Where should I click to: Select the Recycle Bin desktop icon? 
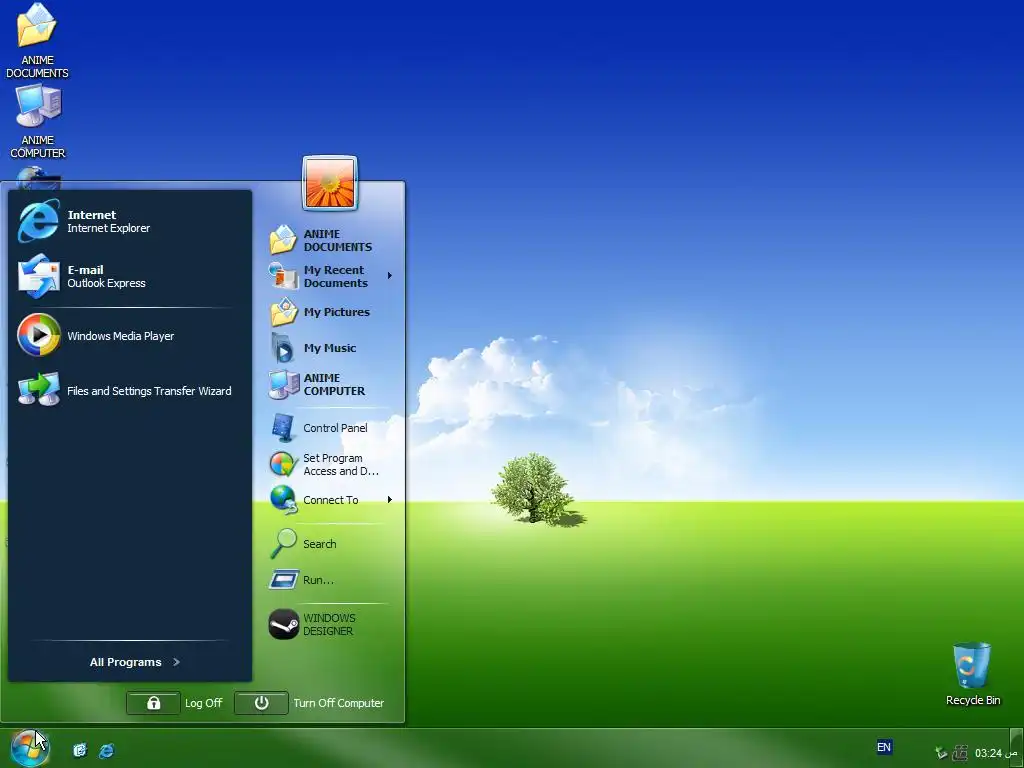pyautogui.click(x=972, y=674)
